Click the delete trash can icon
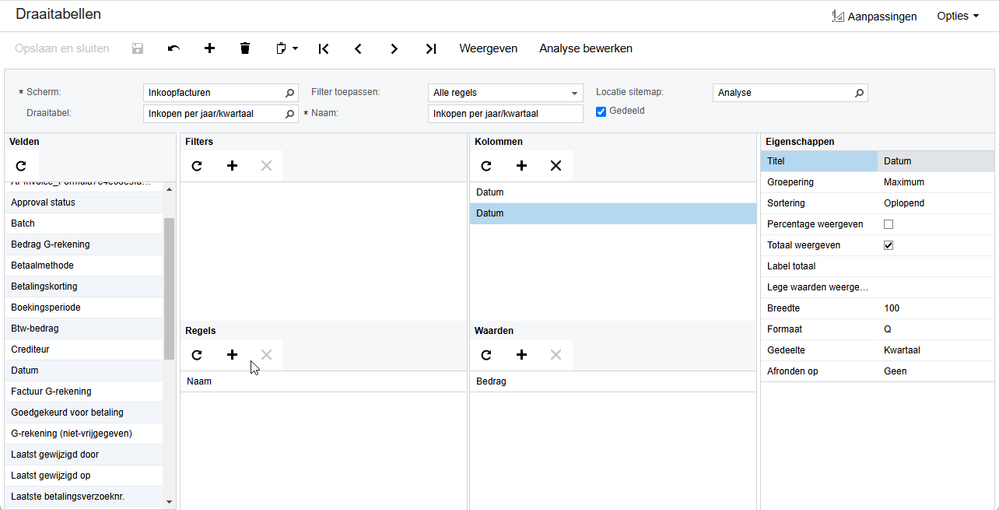 tap(245, 48)
